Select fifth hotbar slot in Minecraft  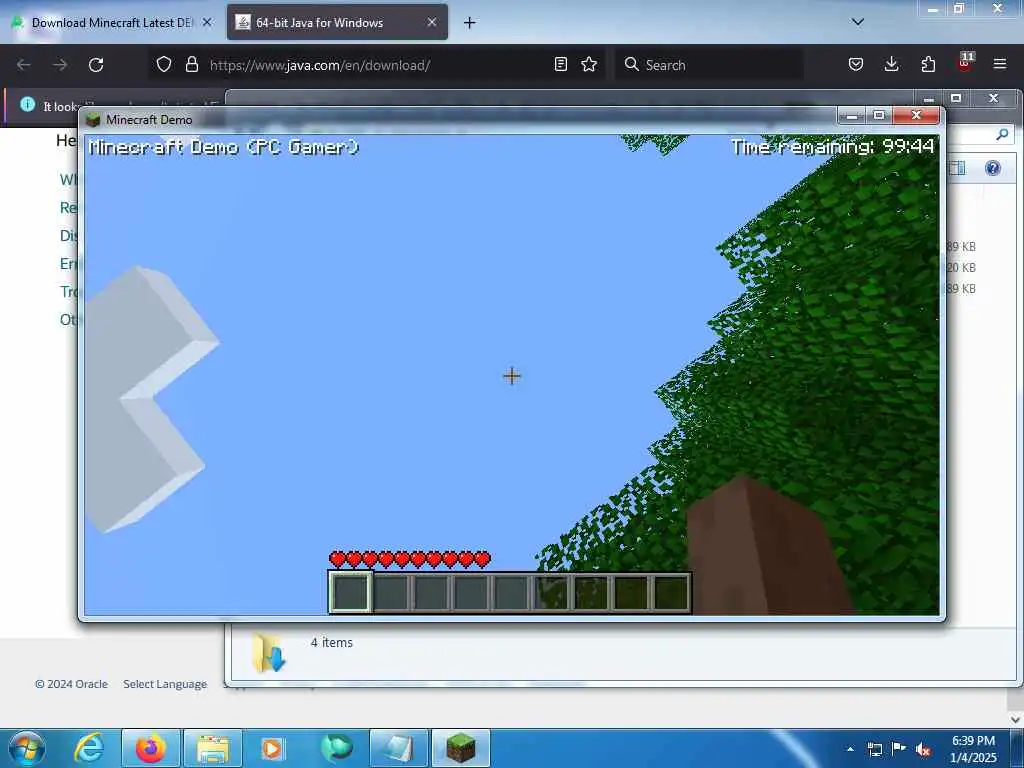click(510, 592)
